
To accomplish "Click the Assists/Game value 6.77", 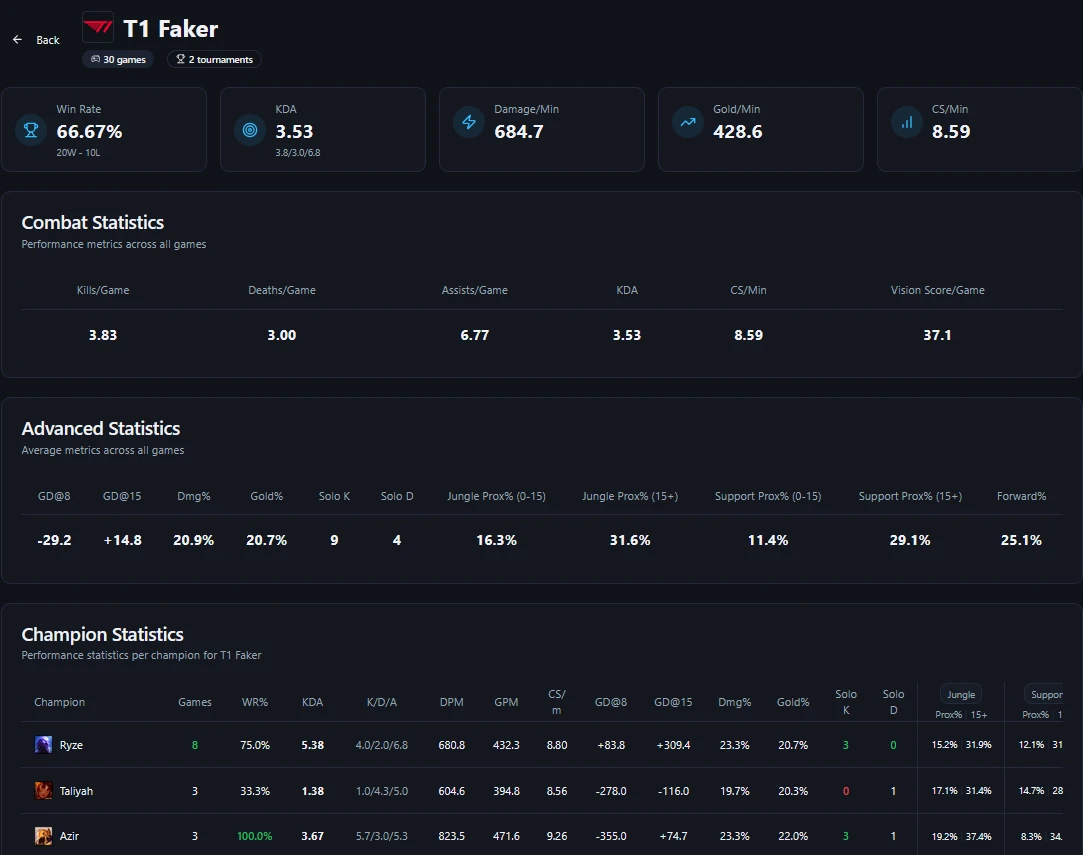I will (x=475, y=335).
